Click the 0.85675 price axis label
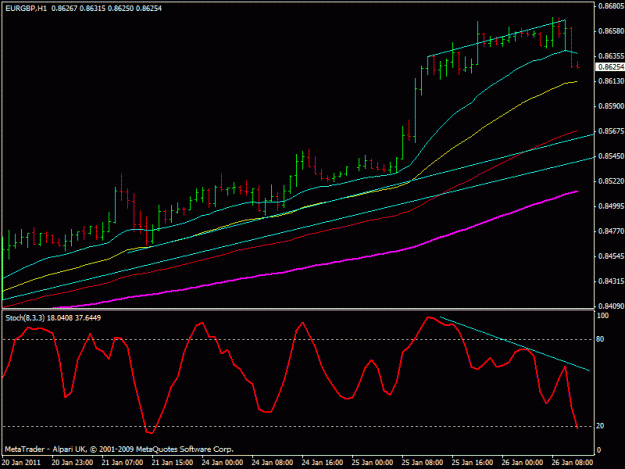The image size is (625, 469). coord(611,131)
